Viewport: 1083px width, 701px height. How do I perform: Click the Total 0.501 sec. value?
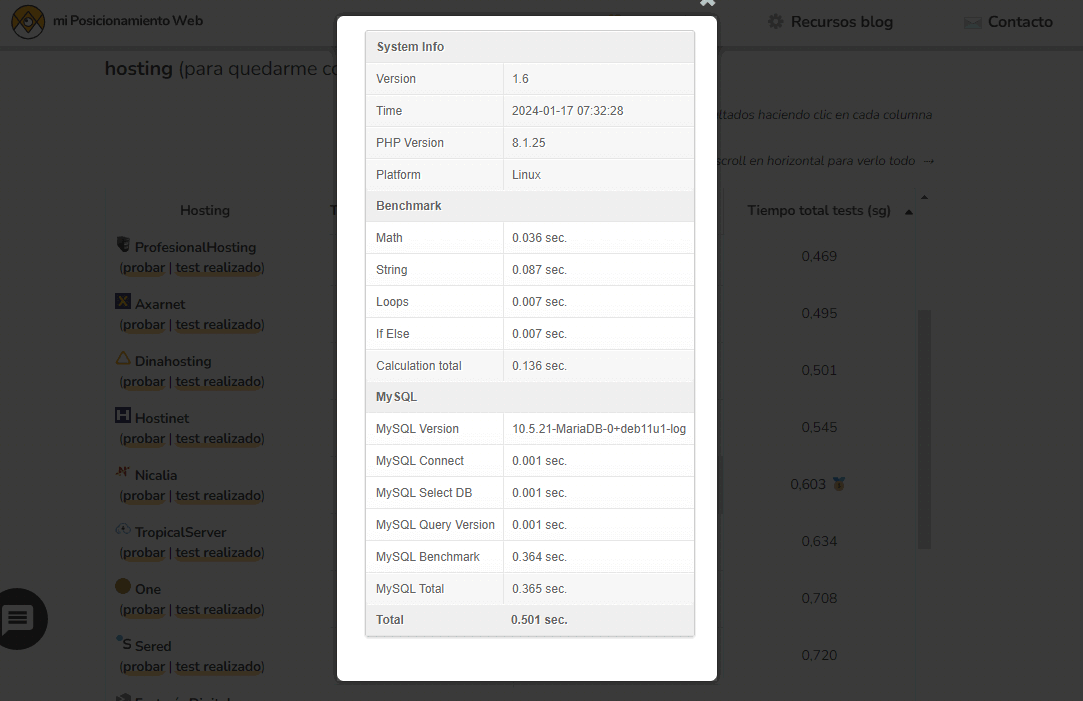[x=539, y=620]
